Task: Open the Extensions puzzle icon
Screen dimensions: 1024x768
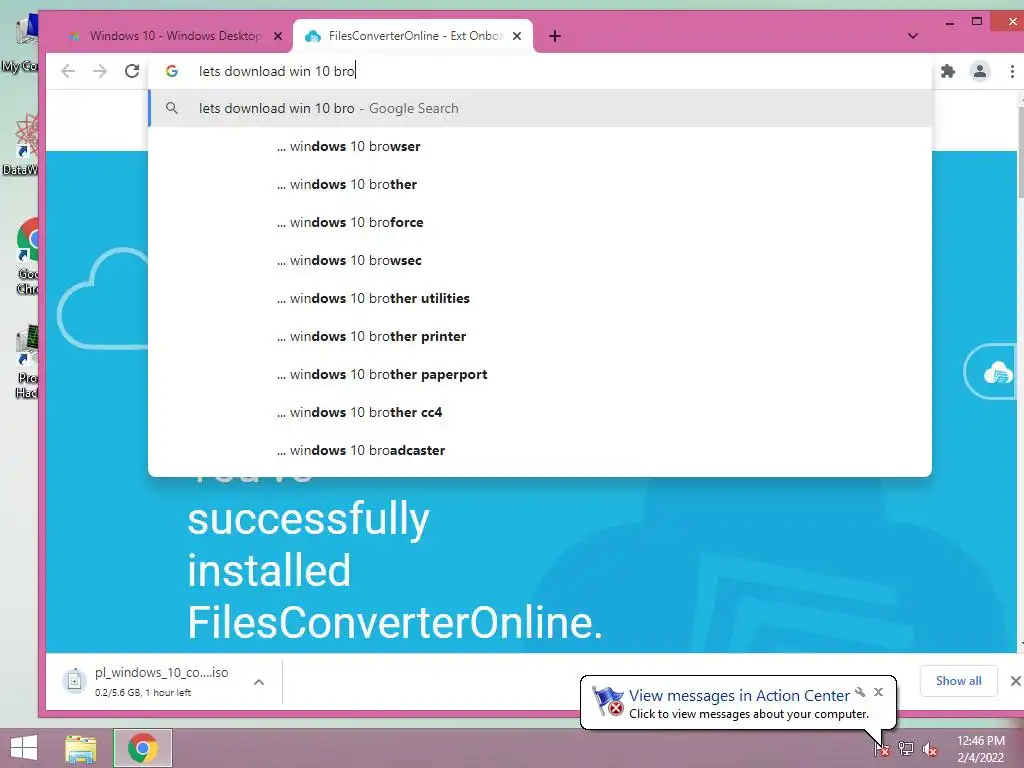Action: point(948,71)
